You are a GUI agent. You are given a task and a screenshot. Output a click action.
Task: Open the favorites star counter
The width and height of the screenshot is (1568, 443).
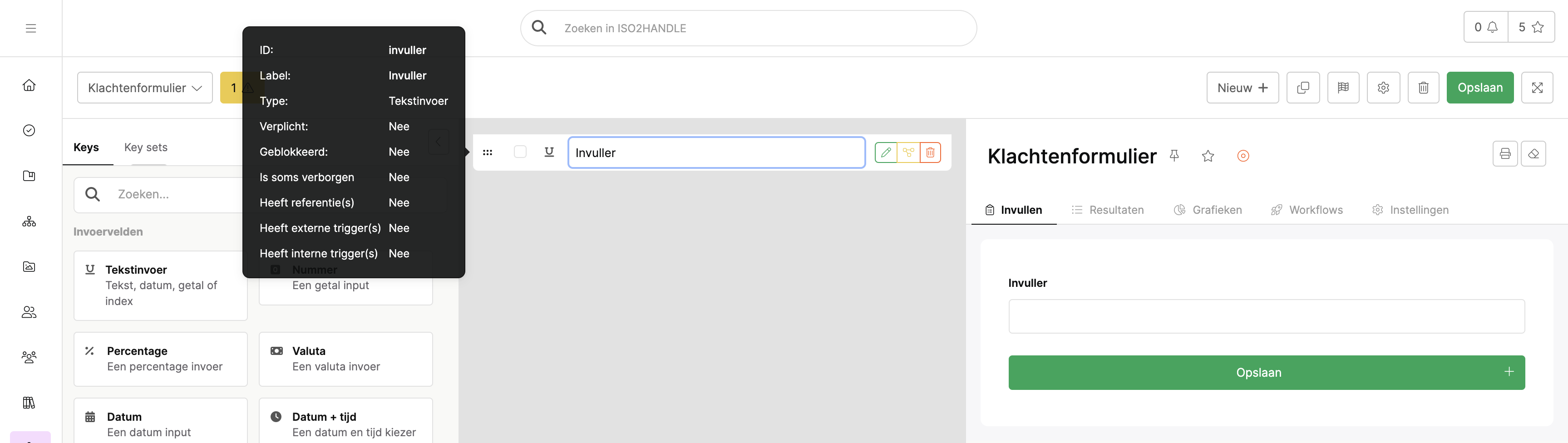[1531, 27]
